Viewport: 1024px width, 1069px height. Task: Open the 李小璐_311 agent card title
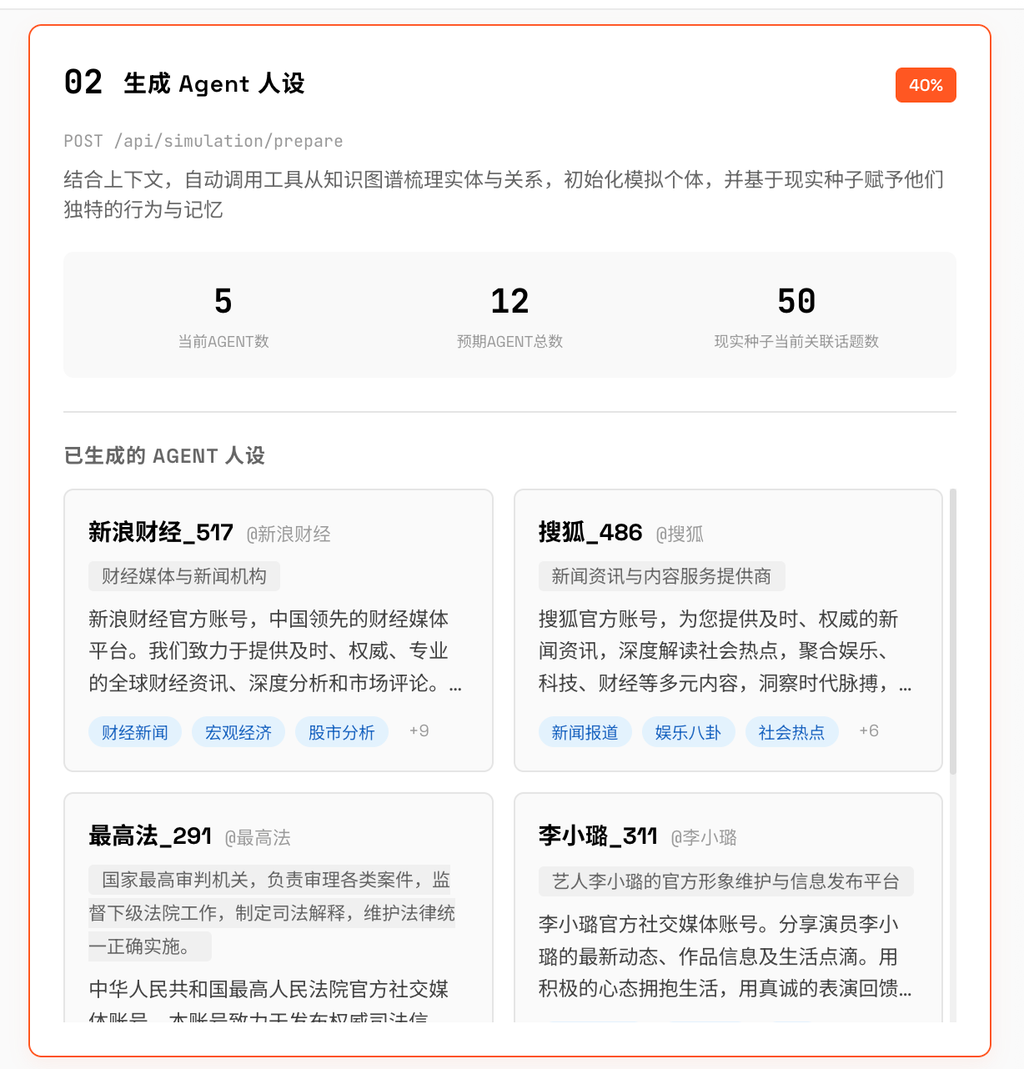click(x=598, y=836)
